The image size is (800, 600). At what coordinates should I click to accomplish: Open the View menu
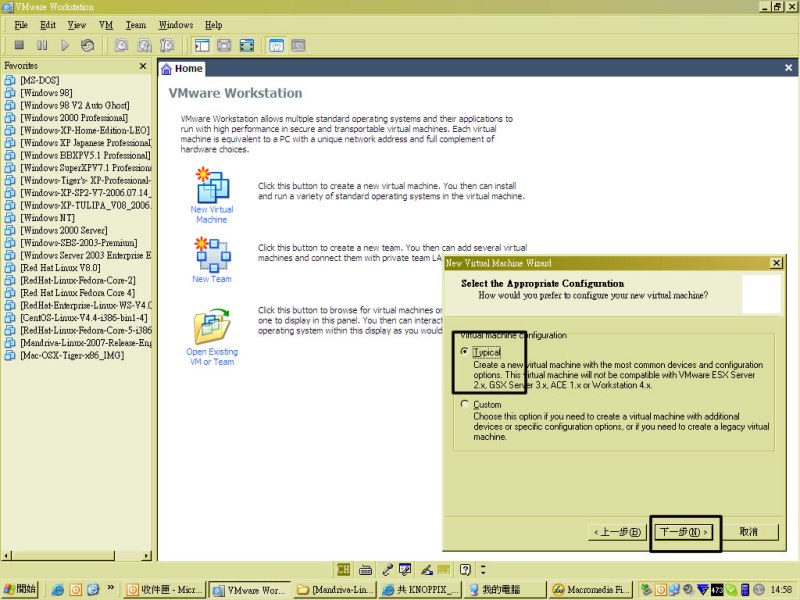pyautogui.click(x=77, y=25)
